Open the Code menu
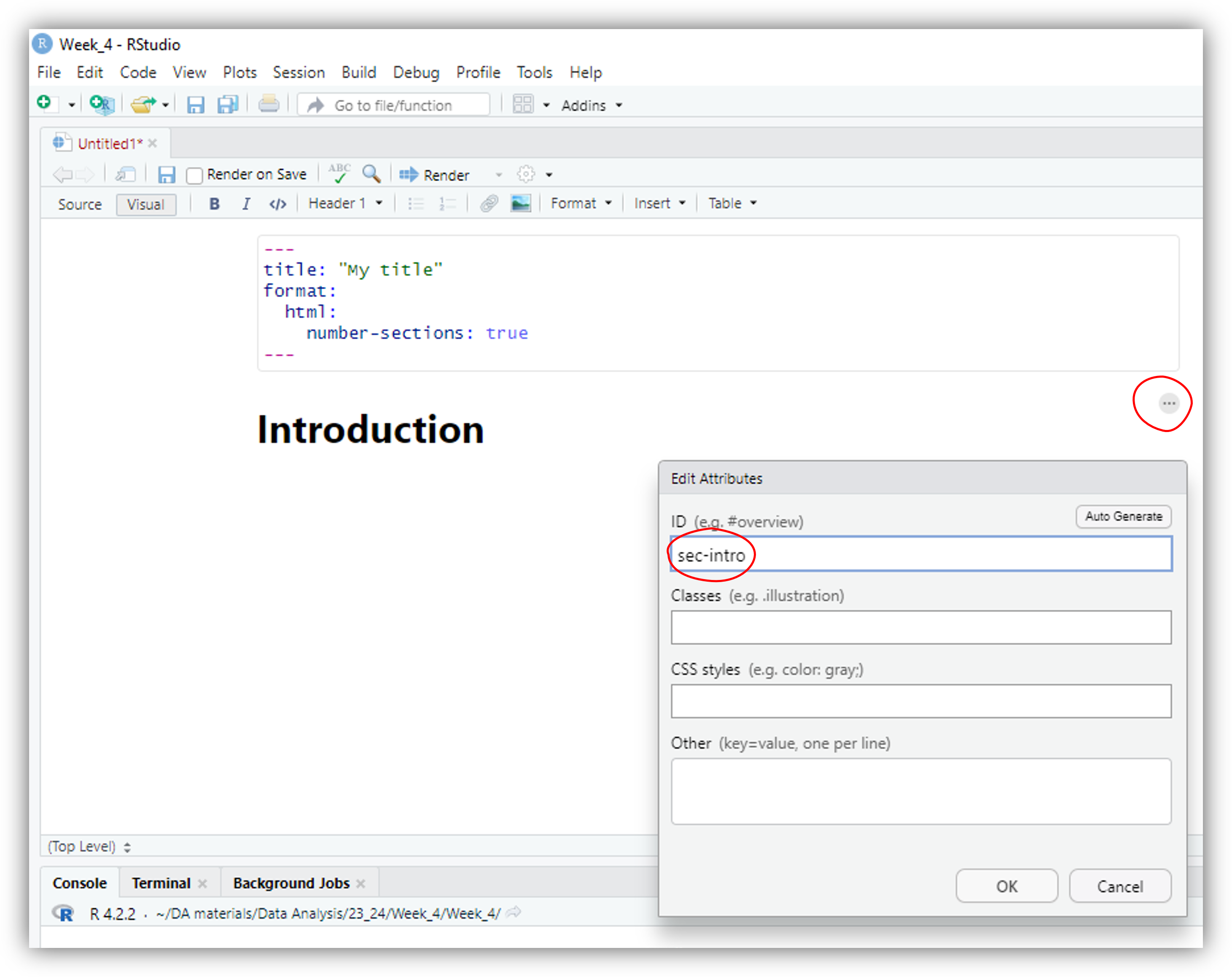This screenshot has height=977, width=1232. pyautogui.click(x=138, y=72)
